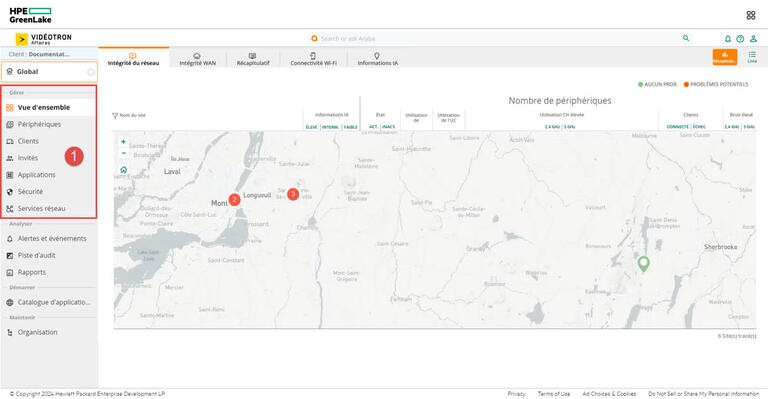Open the Intégrité du réseau tab
768x399 pixels.
pos(133,59)
